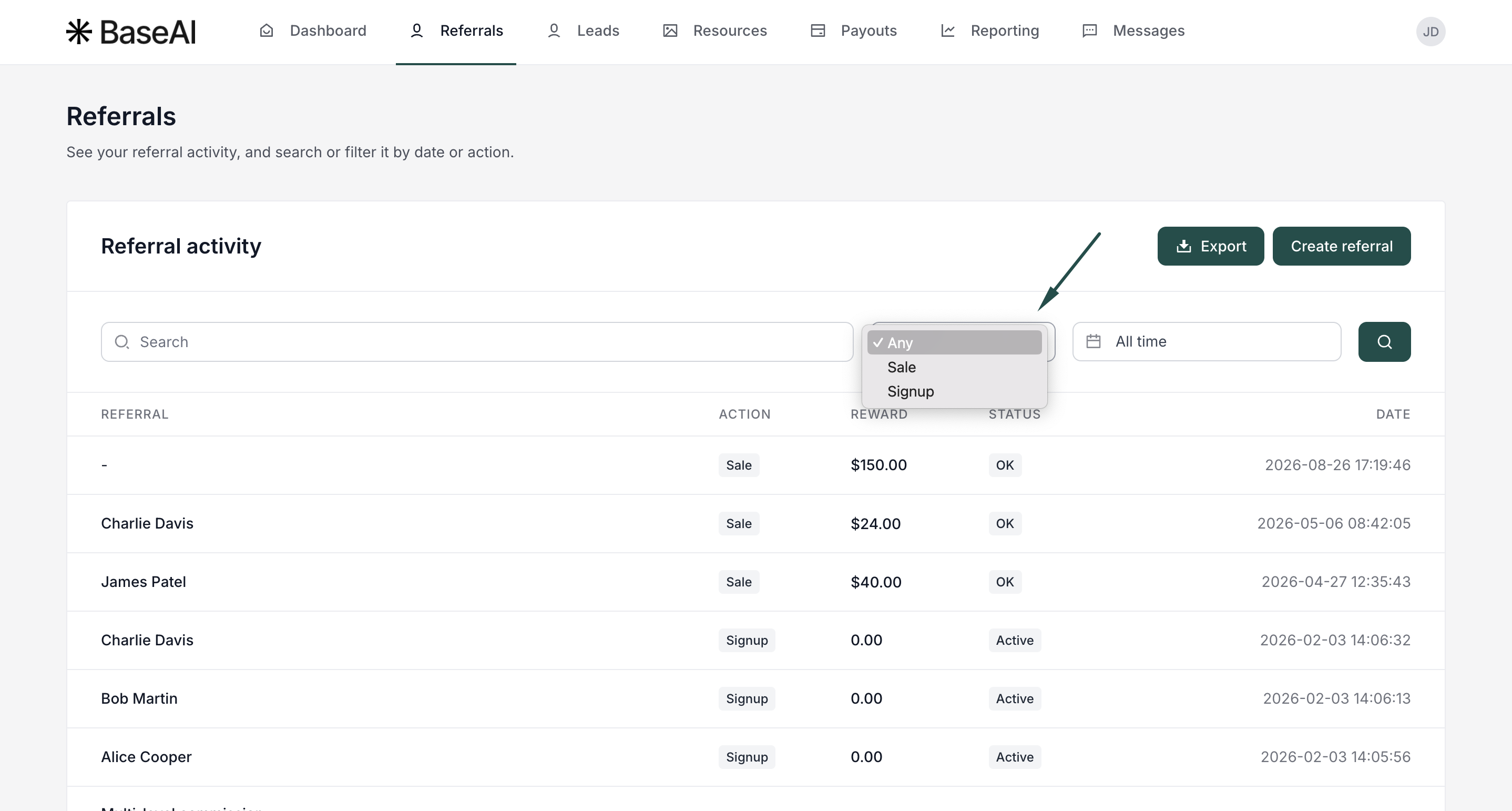Open the Dashboard tab
The image size is (1512, 811).
coord(313,31)
